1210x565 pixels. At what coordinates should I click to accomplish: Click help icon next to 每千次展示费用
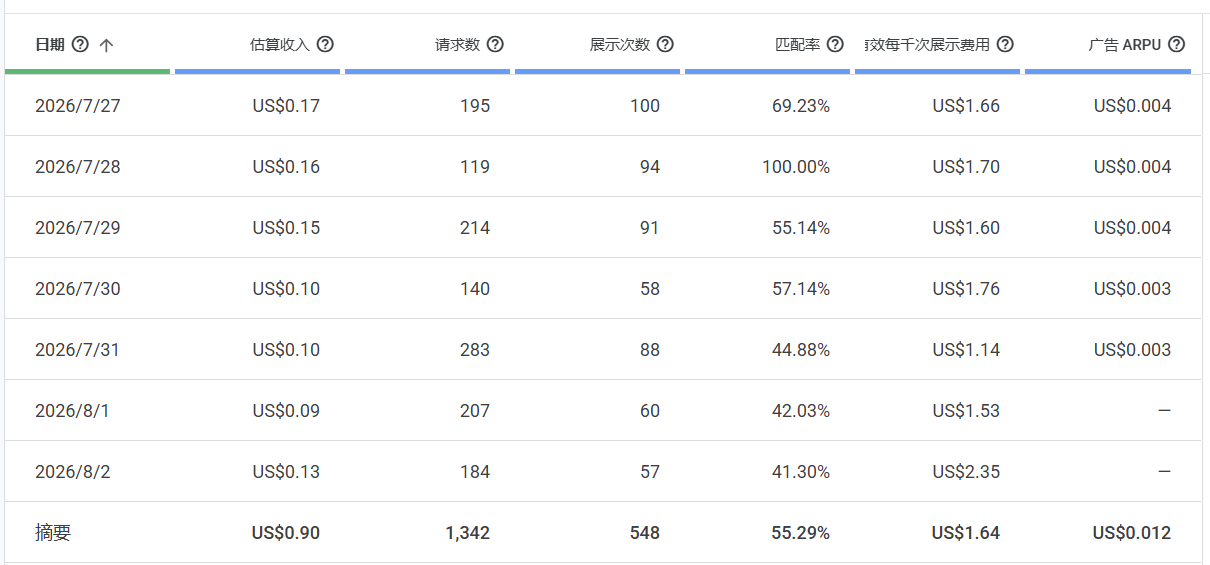tap(1005, 44)
